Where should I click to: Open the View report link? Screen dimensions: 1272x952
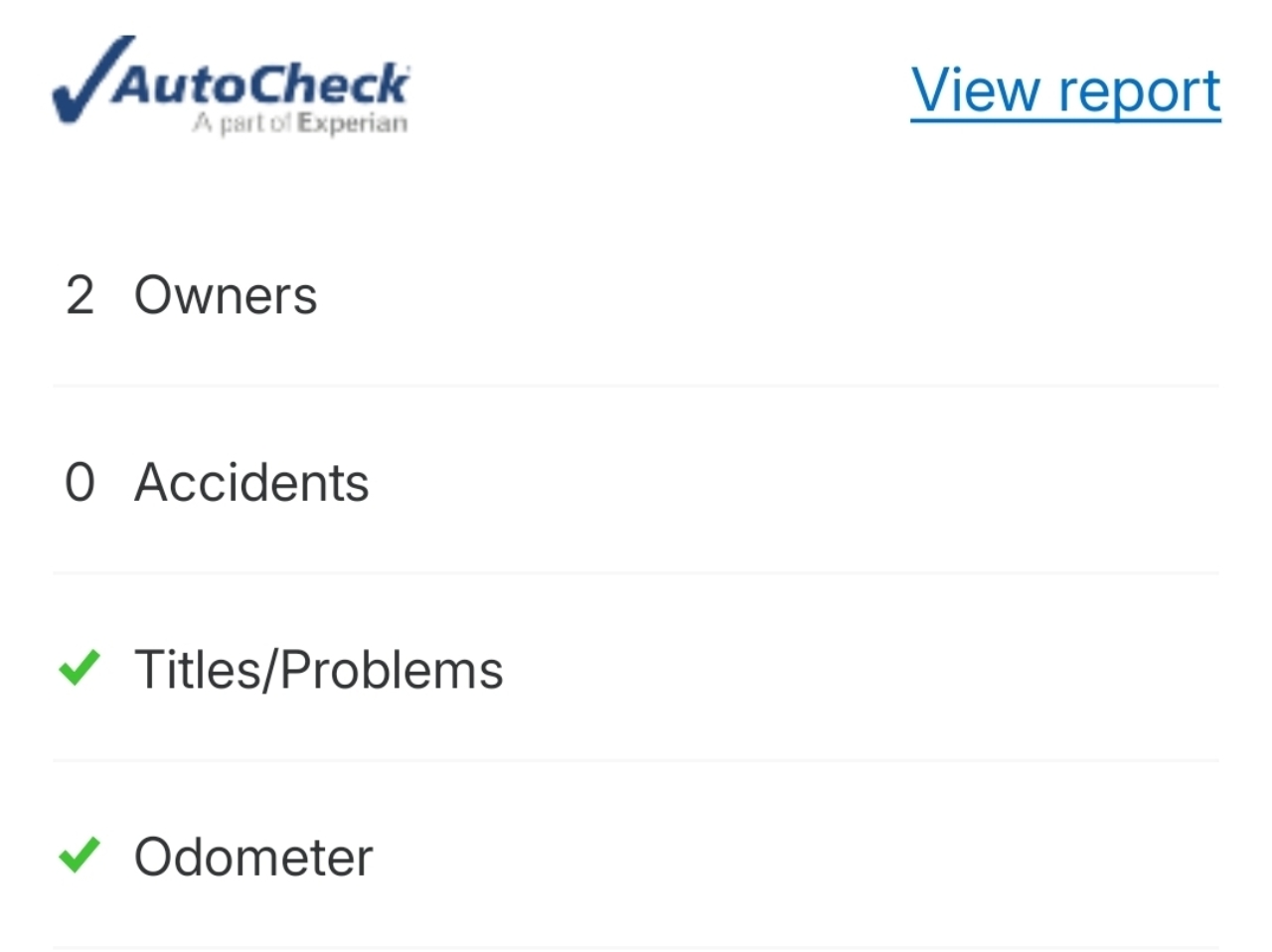1065,90
